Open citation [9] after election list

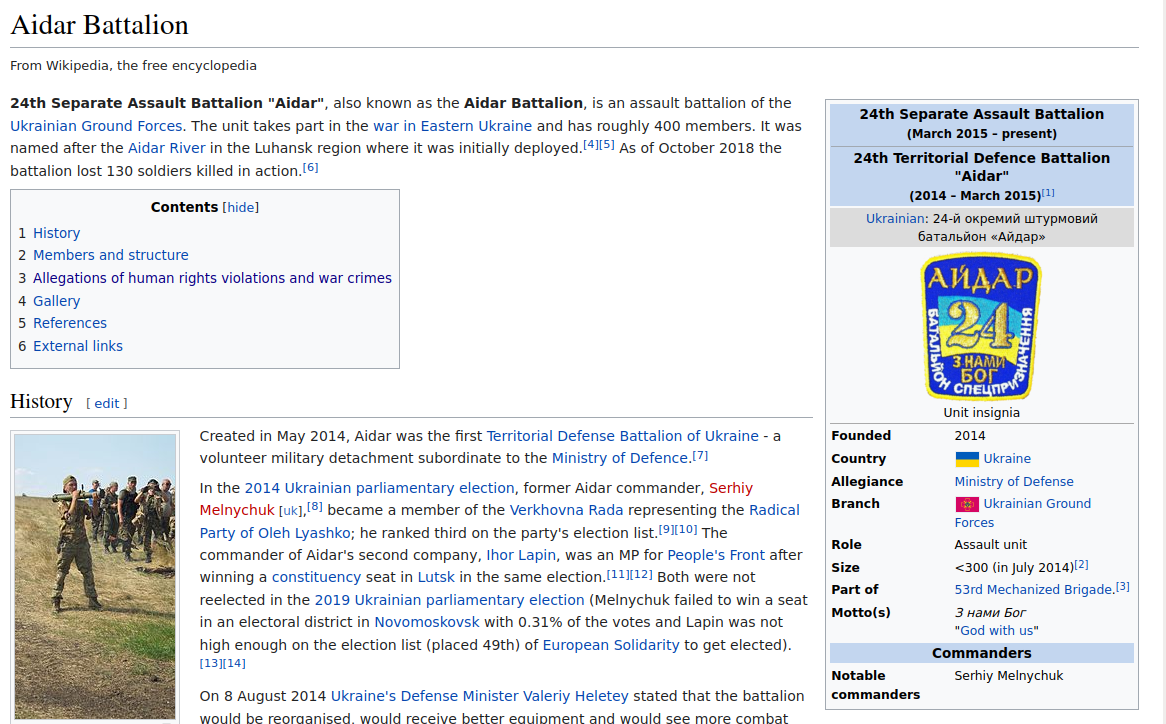point(666,529)
